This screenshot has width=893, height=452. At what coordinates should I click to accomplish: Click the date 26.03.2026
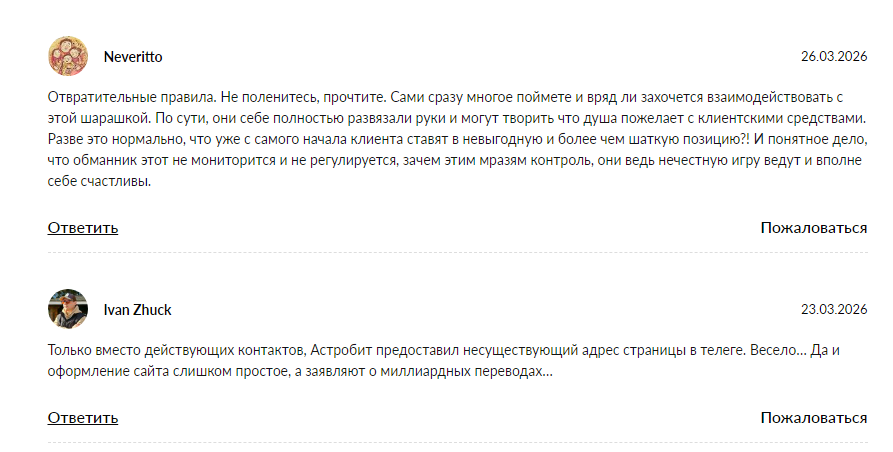point(834,57)
